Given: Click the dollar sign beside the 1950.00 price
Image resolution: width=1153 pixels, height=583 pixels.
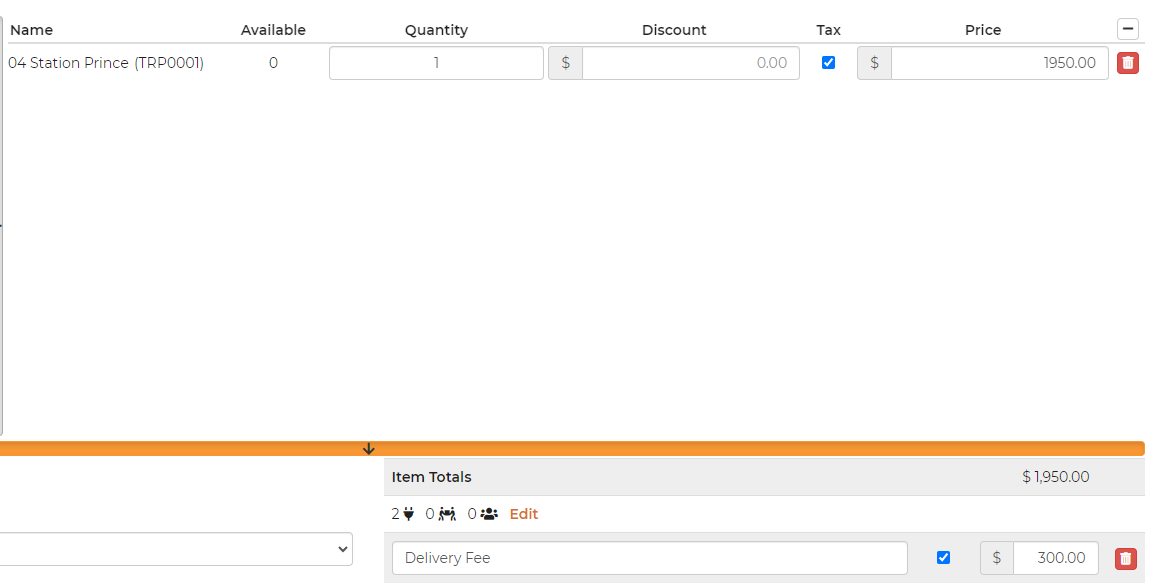Looking at the screenshot, I should pos(874,63).
